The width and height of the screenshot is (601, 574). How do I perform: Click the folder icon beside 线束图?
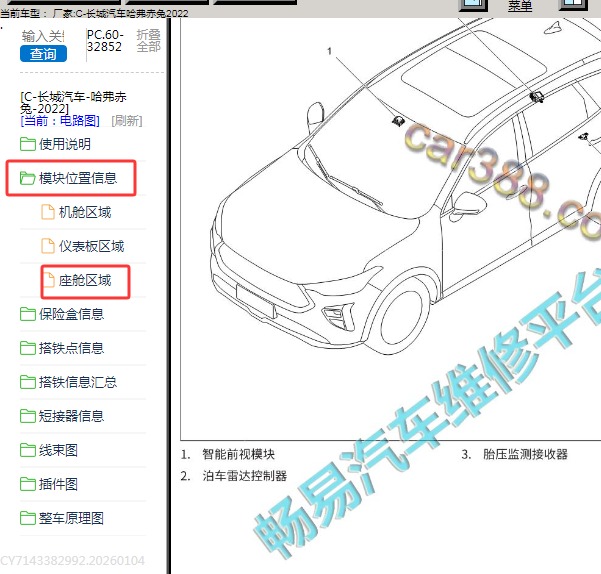pyautogui.click(x=28, y=450)
